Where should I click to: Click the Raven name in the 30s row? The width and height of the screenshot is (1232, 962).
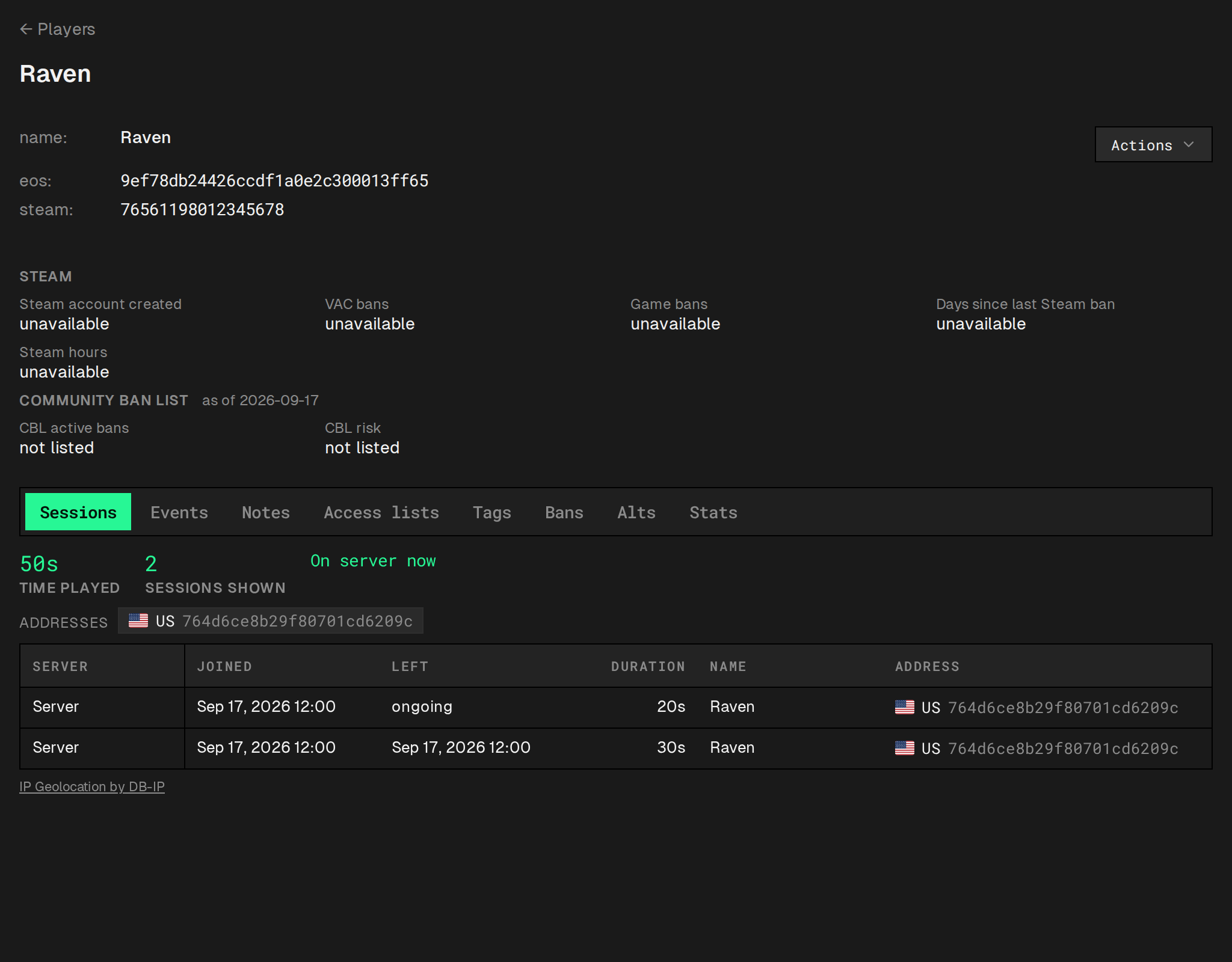point(732,747)
